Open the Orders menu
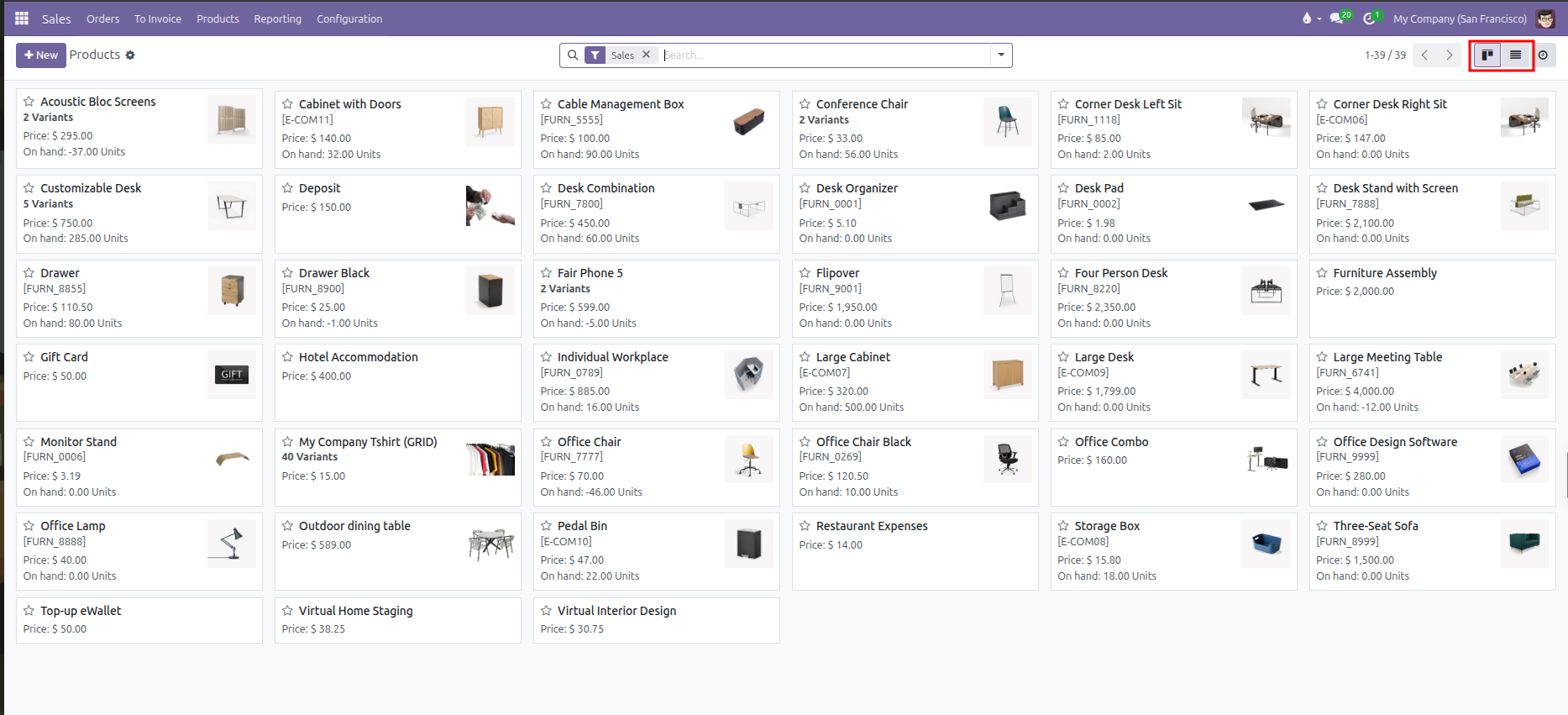The height and width of the screenshot is (715, 1568). tap(102, 18)
